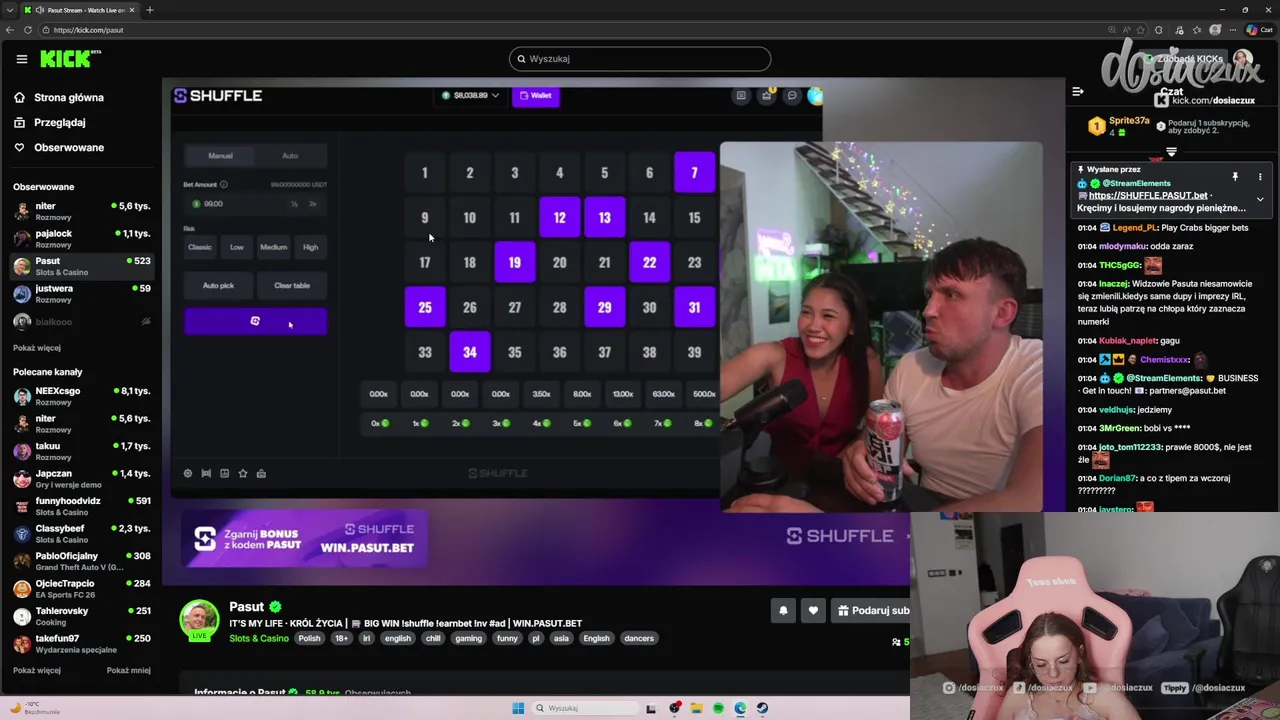1280x720 pixels.
Task: Open funnyhoodvidz recommended channel
Action: pyautogui.click(x=80, y=506)
